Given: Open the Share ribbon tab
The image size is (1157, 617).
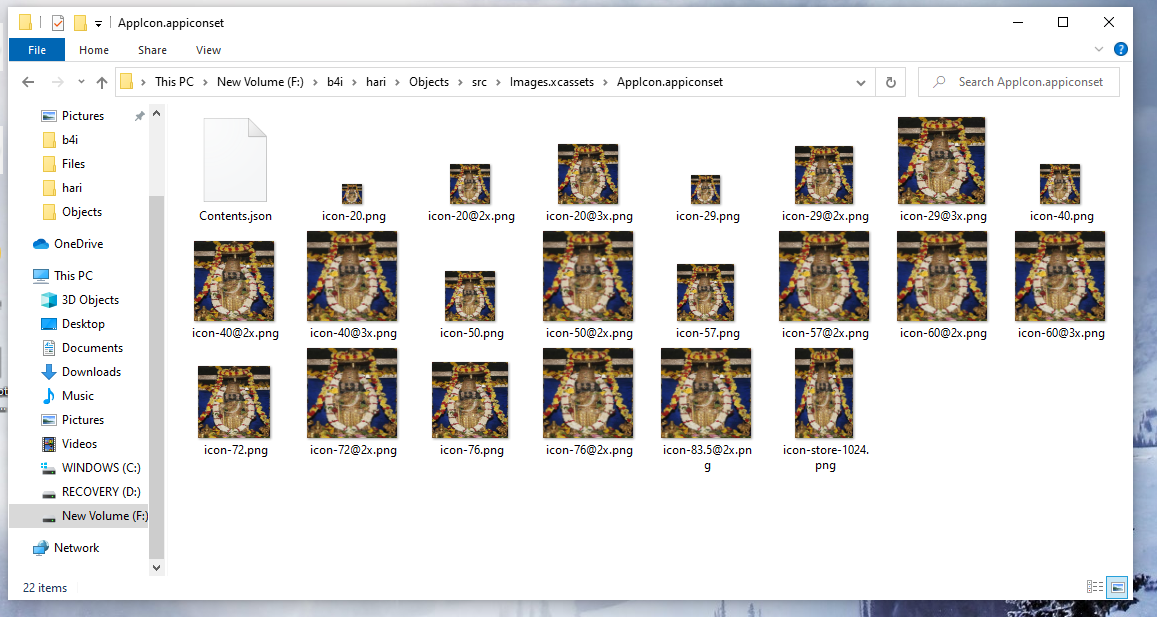Looking at the screenshot, I should click(x=152, y=50).
